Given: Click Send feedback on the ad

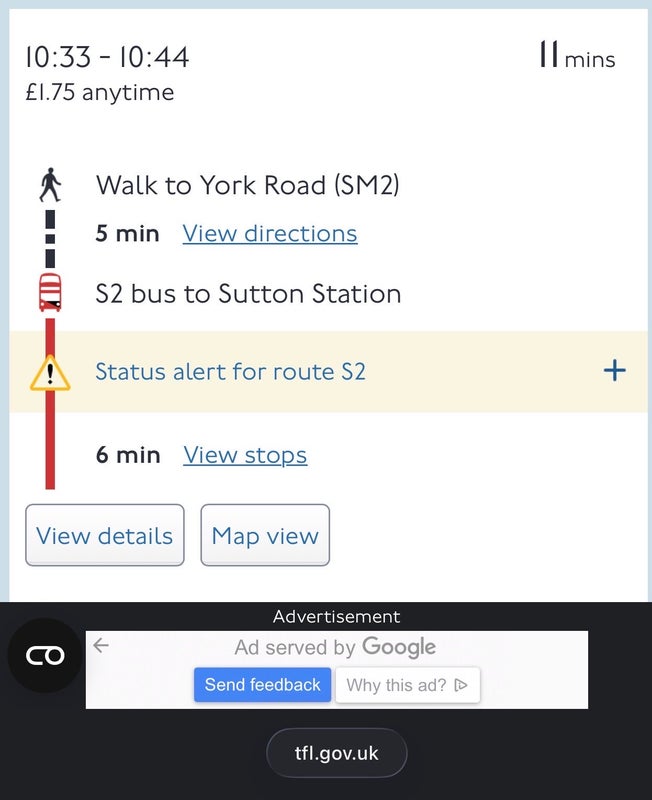Looking at the screenshot, I should (262, 685).
